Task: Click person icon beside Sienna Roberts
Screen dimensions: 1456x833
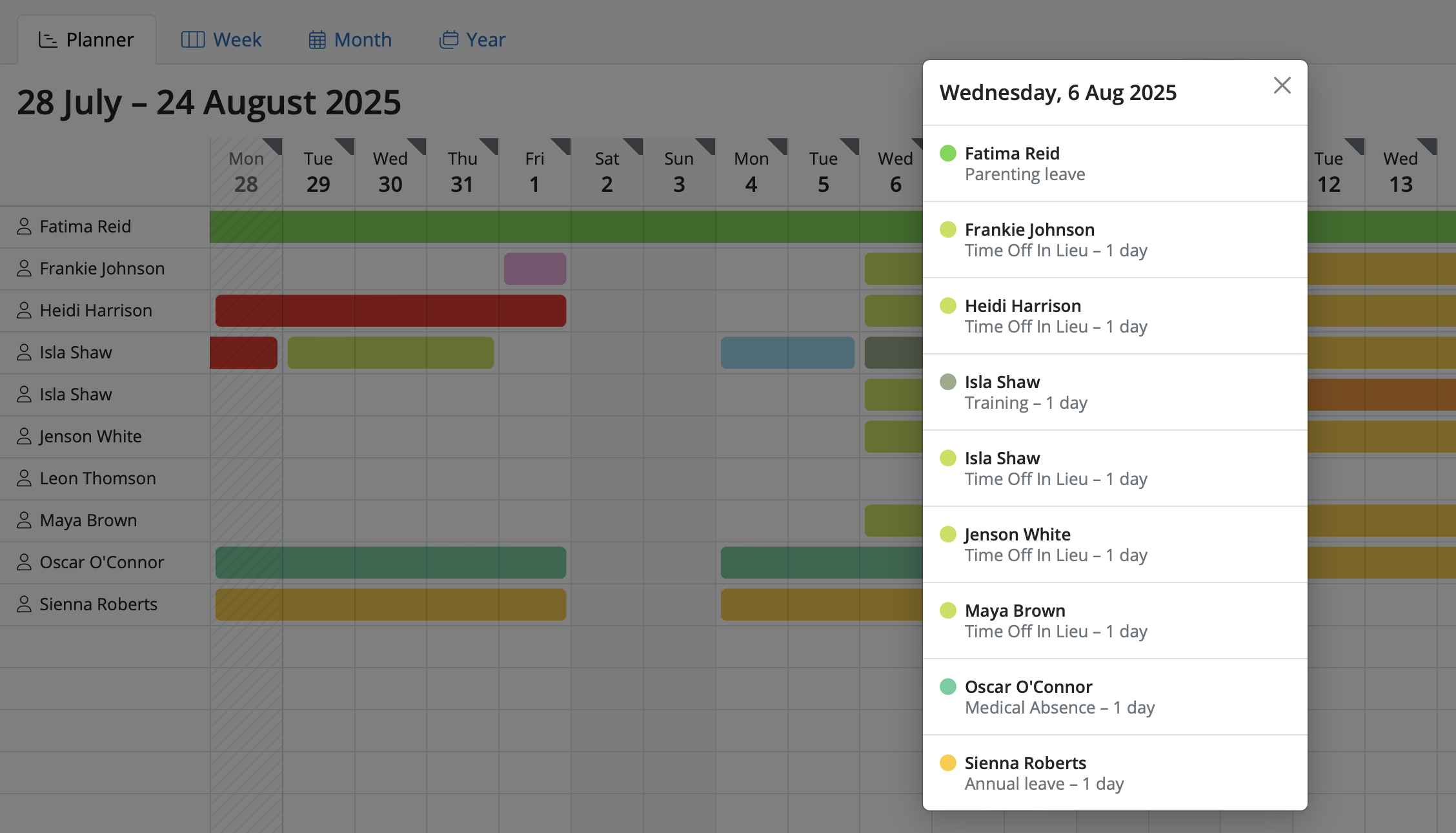Action: point(24,604)
